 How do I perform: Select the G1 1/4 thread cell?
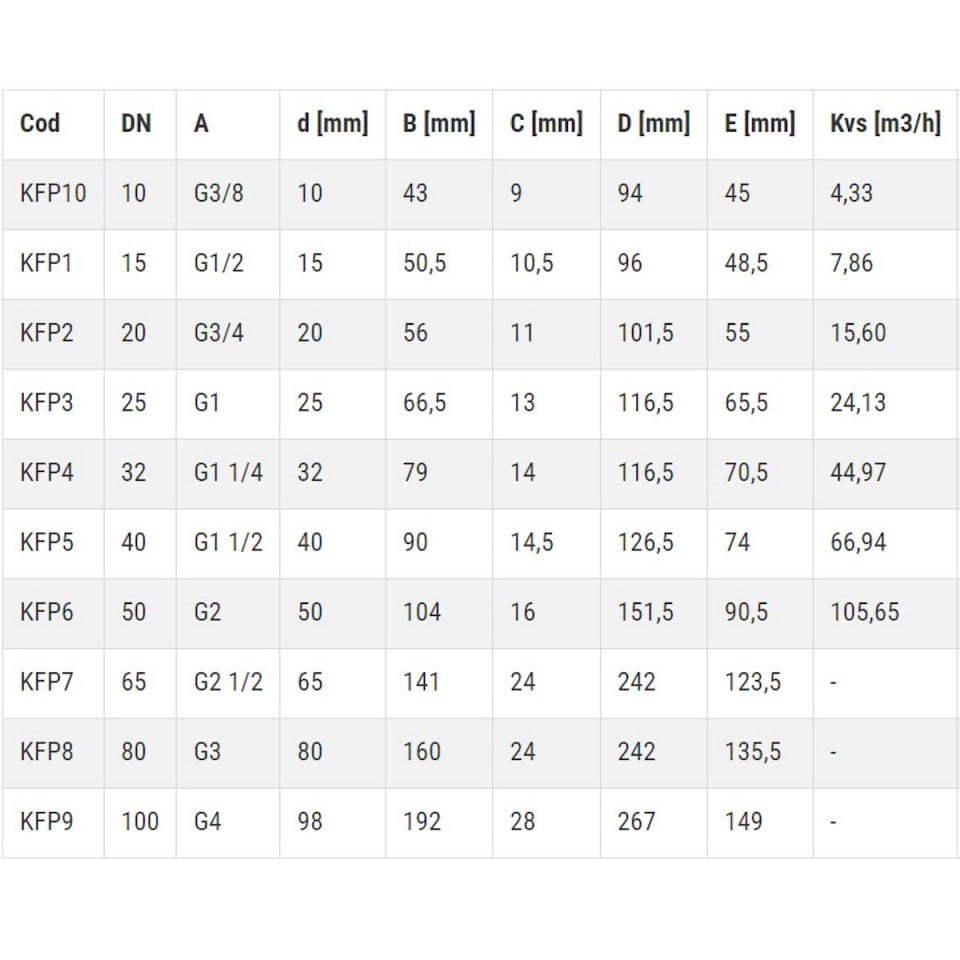(228, 473)
